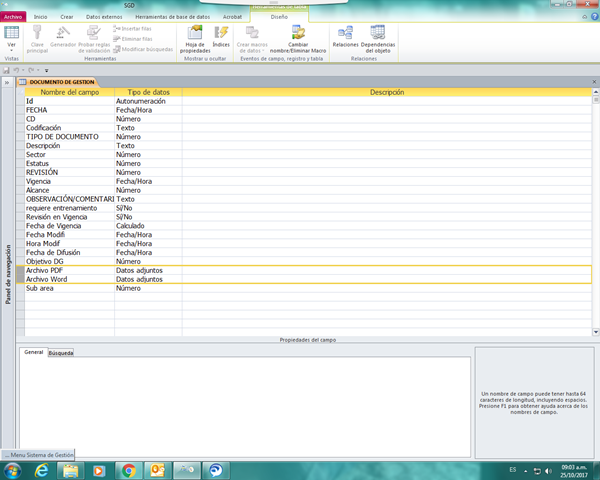
Task: Open Internet Explorer from taskbar
Action: pyautogui.click(x=40, y=469)
